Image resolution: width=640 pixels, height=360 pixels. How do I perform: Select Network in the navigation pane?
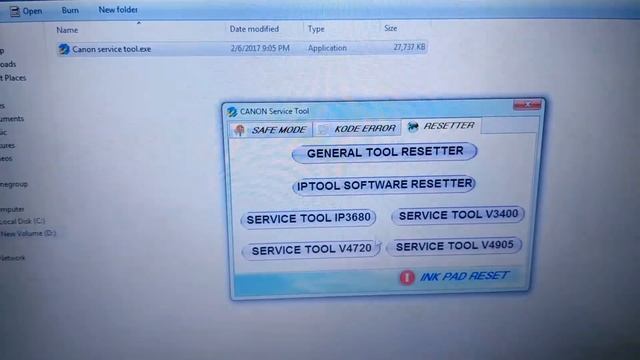pos(12,258)
